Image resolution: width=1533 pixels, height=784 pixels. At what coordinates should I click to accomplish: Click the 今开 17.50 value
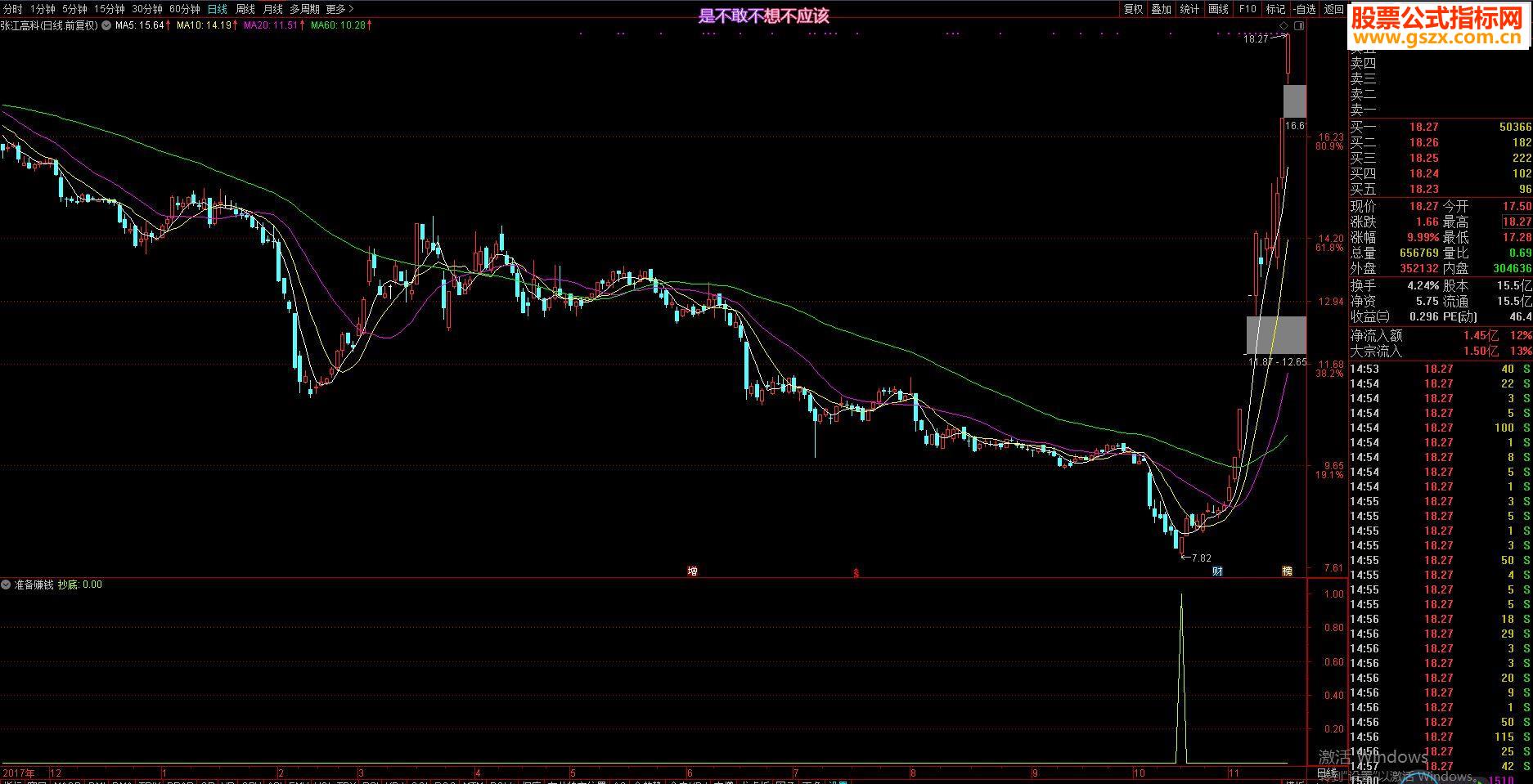1517,207
